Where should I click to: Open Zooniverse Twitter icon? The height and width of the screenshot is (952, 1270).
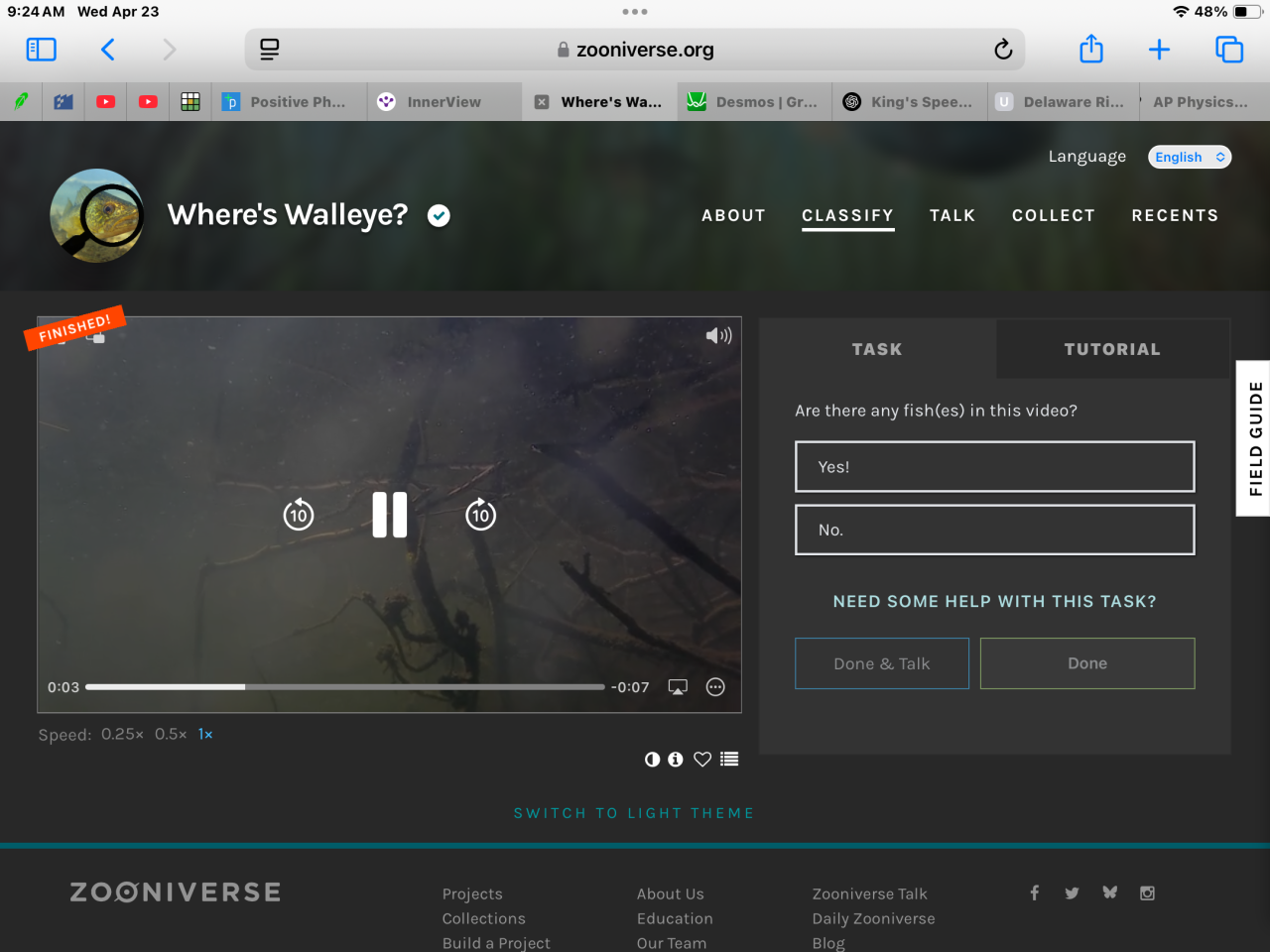click(x=1072, y=892)
